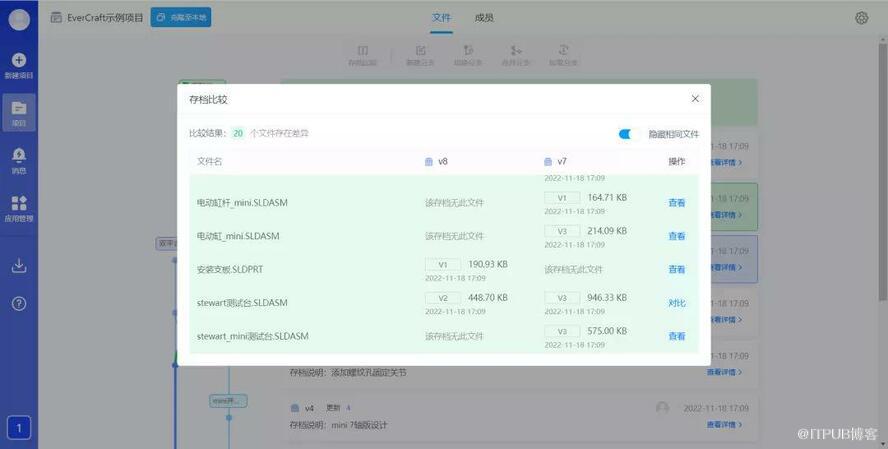888x449 pixels.
Task: Click the 214.09 KB size value
Action: 607,231
